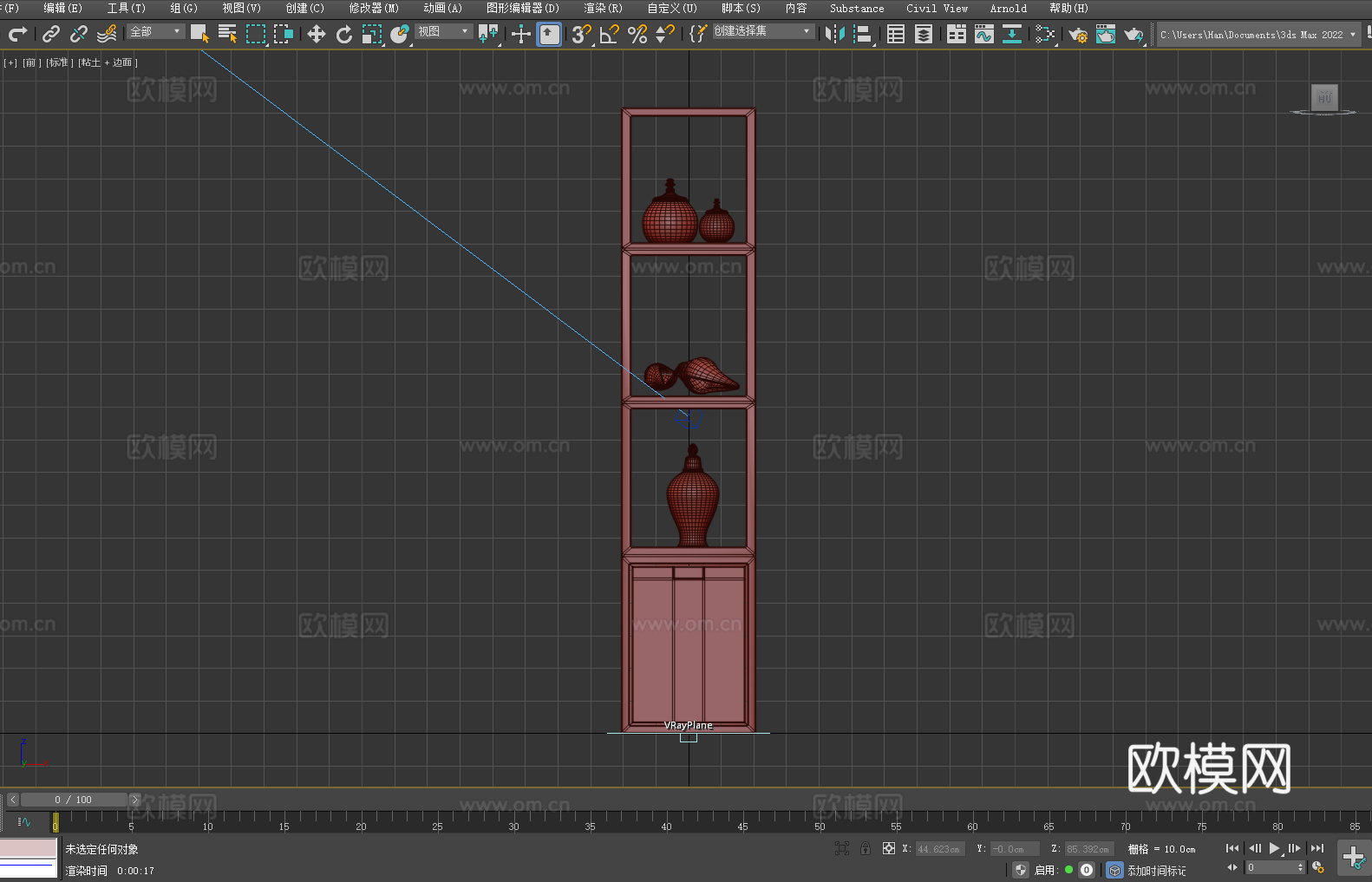
Task: Open project path dropdown arrow
Action: [1352, 35]
